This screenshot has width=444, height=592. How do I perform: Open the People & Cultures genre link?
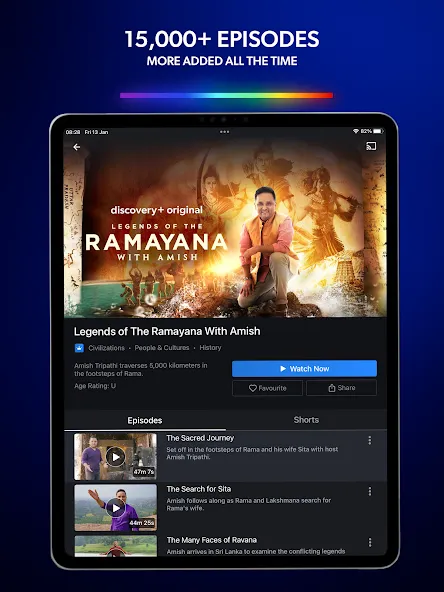tap(162, 348)
